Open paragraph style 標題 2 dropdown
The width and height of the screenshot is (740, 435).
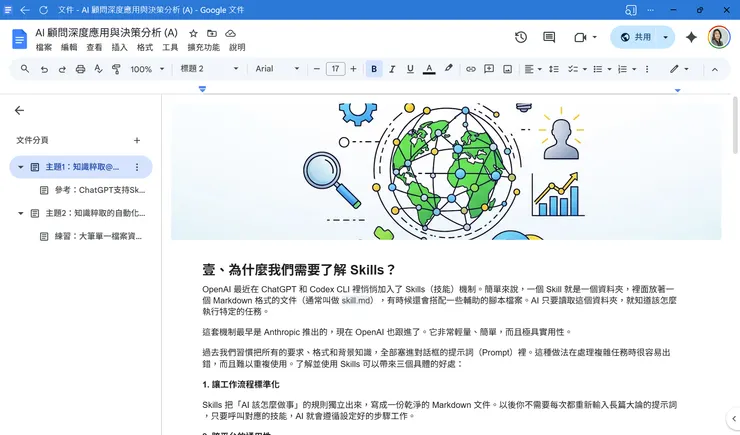click(x=209, y=69)
